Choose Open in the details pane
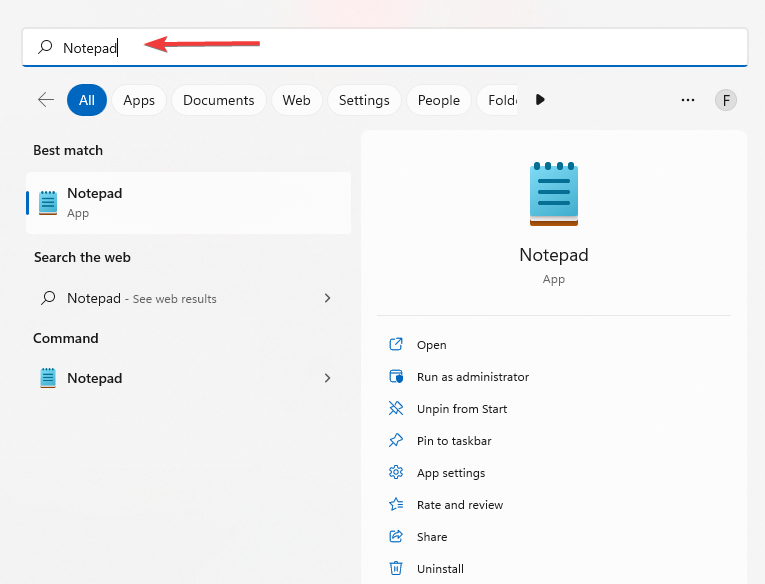The image size is (765, 584). tap(554, 345)
